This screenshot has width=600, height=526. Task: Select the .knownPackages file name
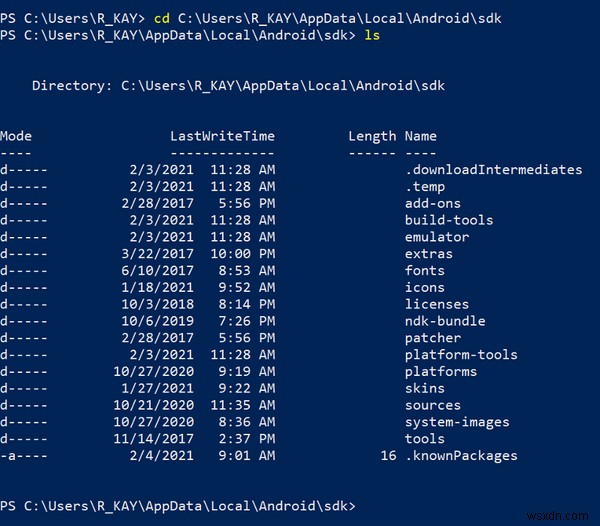pos(461,456)
